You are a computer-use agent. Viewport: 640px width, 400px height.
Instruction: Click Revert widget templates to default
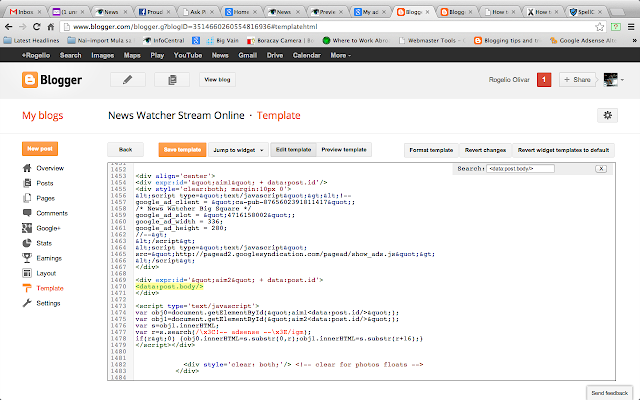563,150
